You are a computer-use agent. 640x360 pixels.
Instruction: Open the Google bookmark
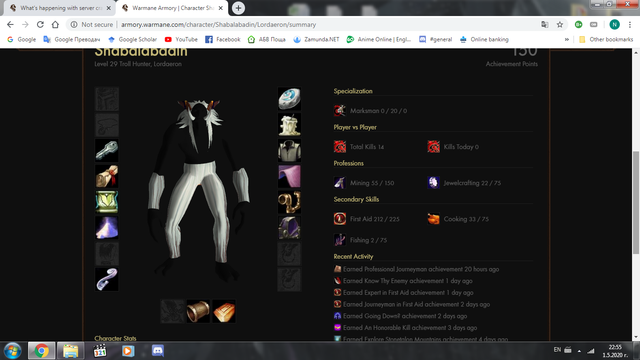pyautogui.click(x=22, y=40)
